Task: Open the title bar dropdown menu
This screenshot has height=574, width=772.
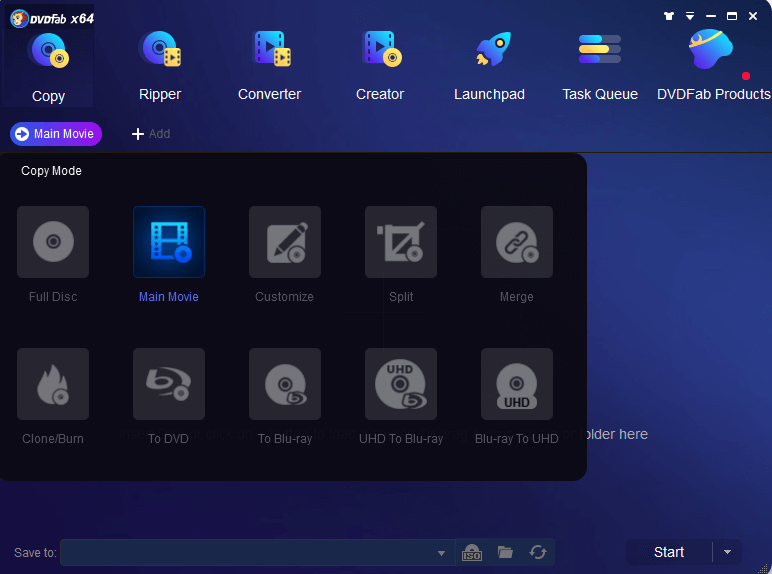Action: click(690, 16)
